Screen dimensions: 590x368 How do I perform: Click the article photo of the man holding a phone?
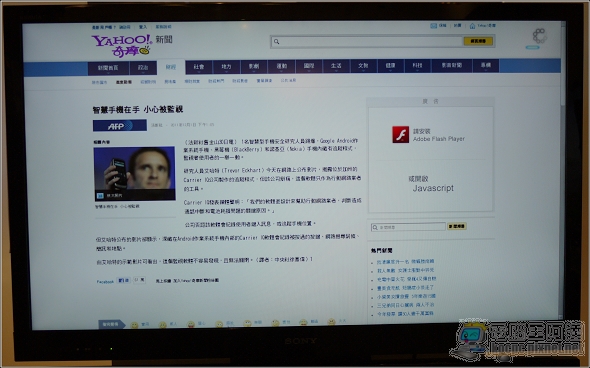134,173
